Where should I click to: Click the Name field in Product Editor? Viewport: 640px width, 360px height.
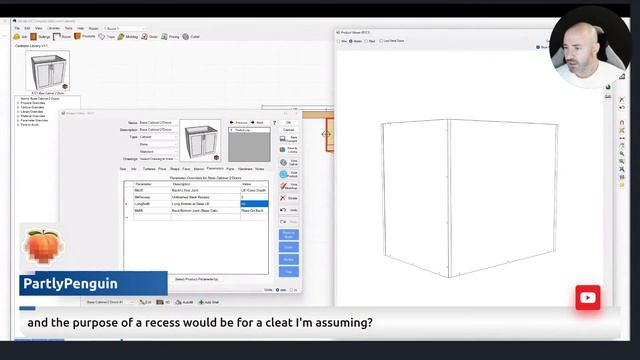(x=158, y=123)
